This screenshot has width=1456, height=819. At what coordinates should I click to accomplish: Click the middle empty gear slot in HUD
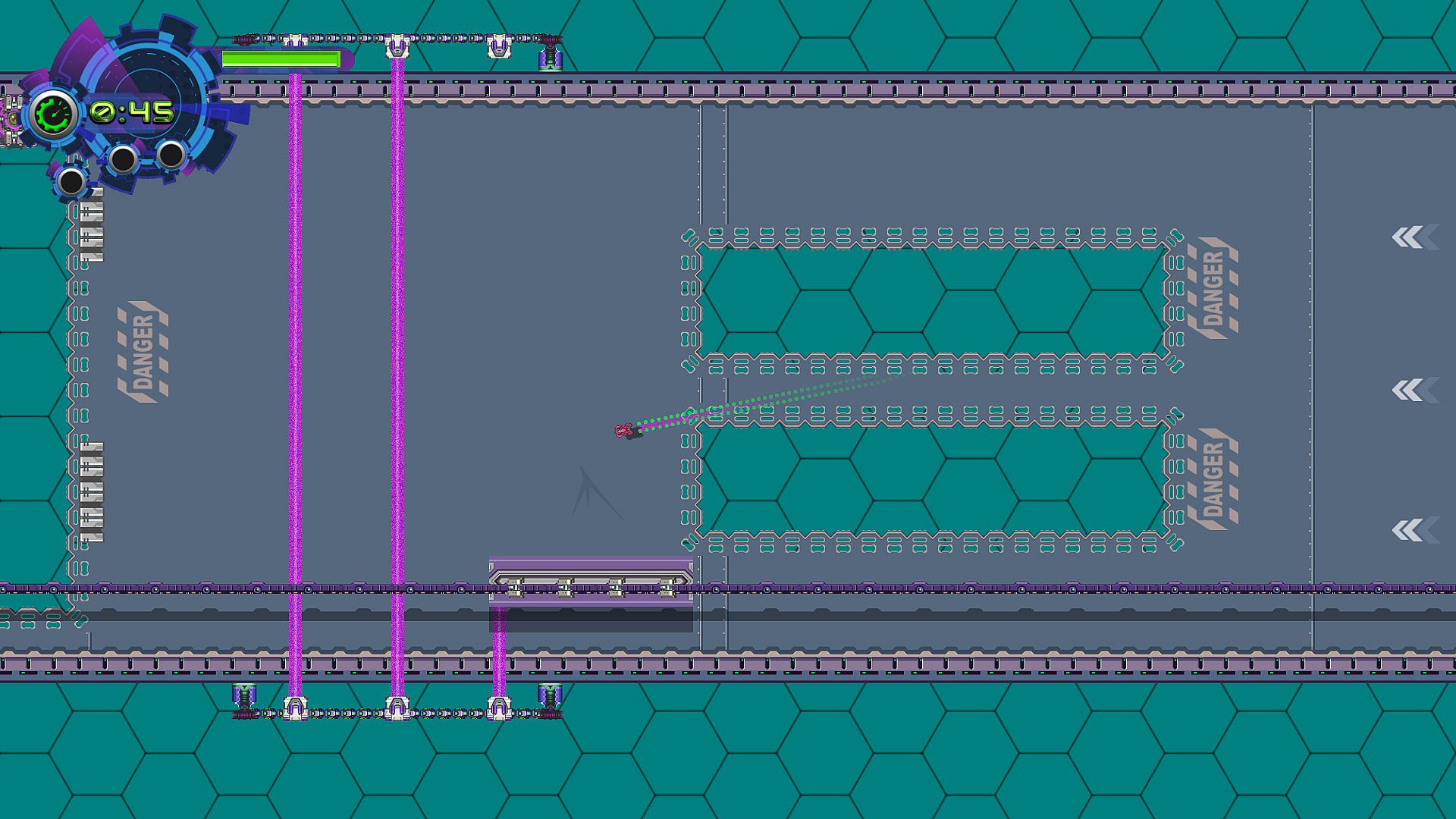(122, 159)
